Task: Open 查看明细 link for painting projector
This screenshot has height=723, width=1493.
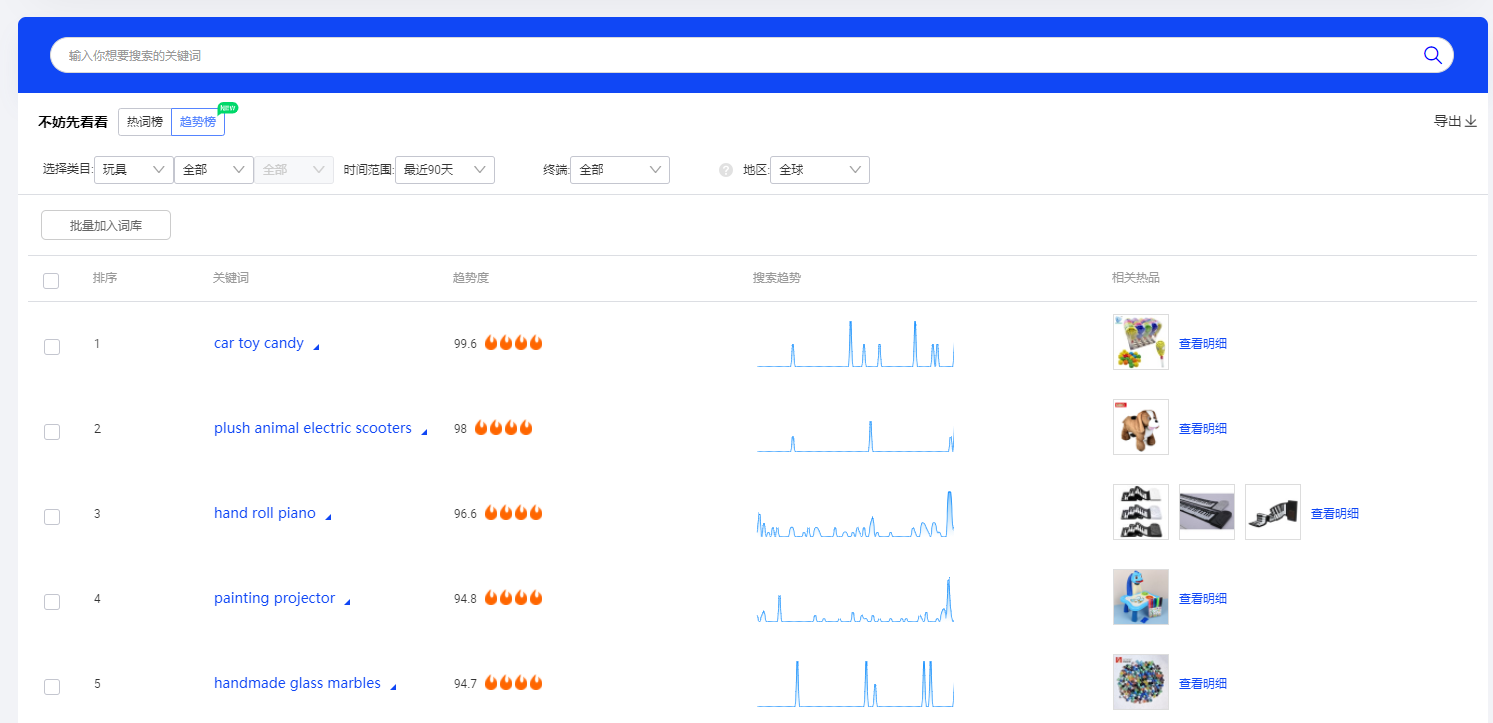Action: (1203, 597)
